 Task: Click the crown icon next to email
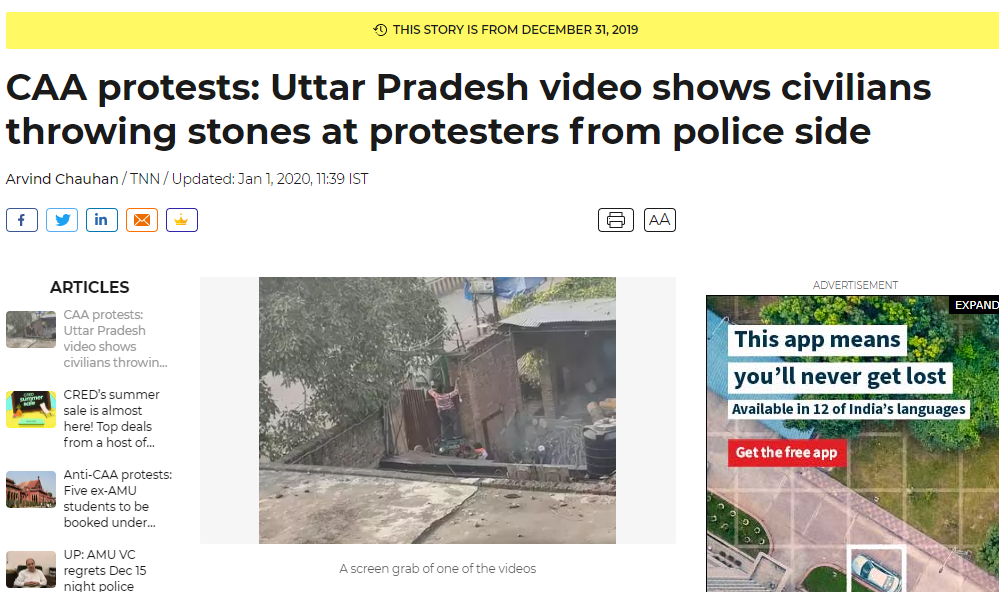click(182, 220)
